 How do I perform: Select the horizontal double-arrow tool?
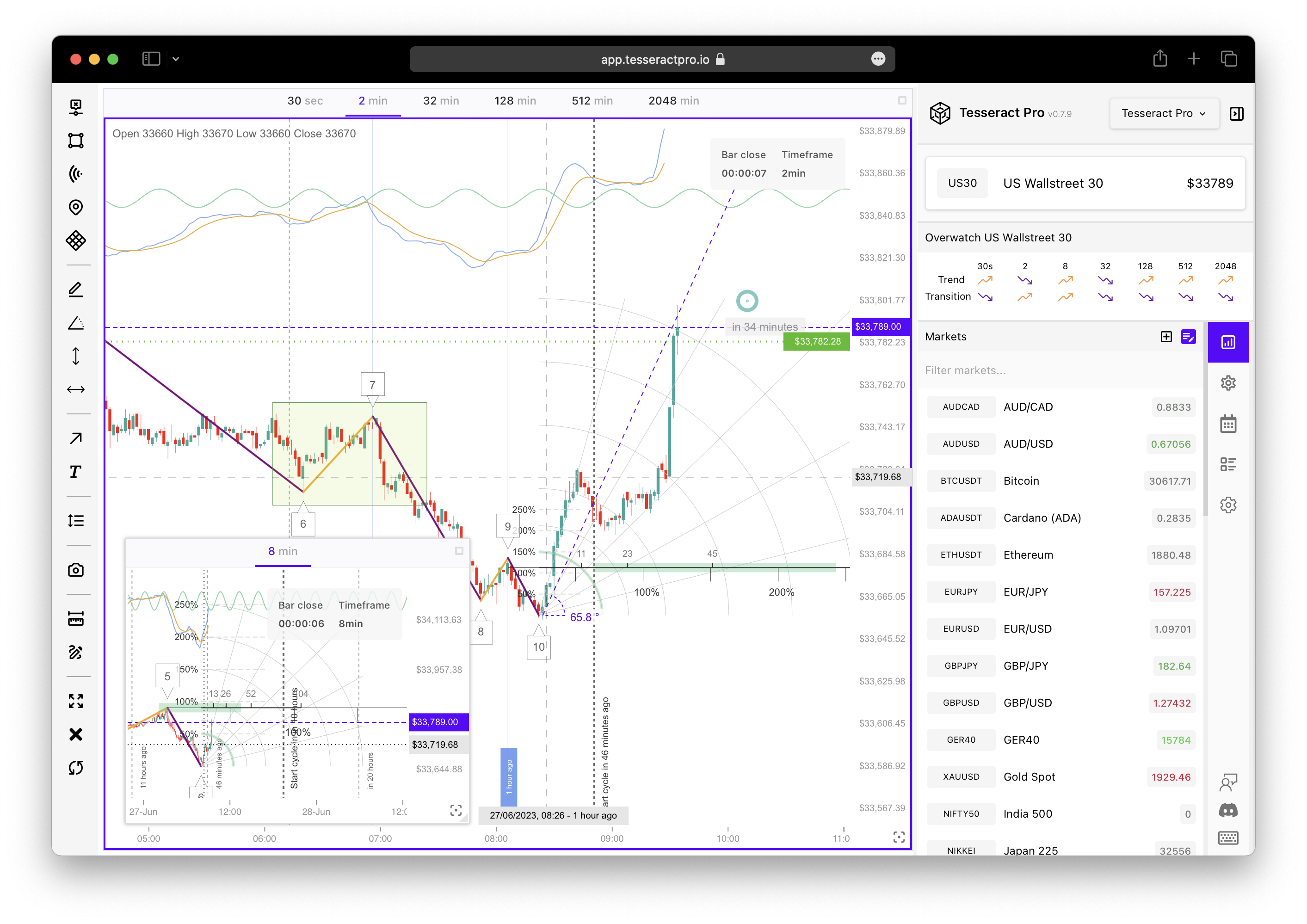[x=76, y=389]
